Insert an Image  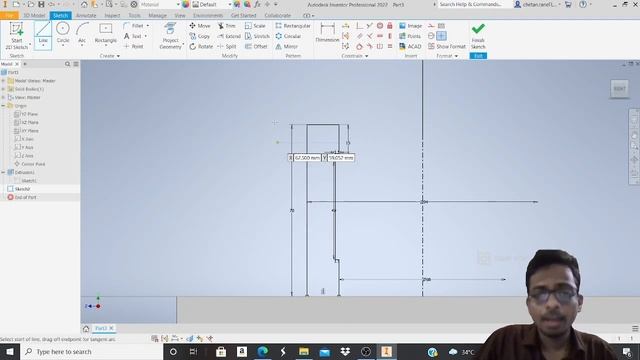tap(411, 26)
